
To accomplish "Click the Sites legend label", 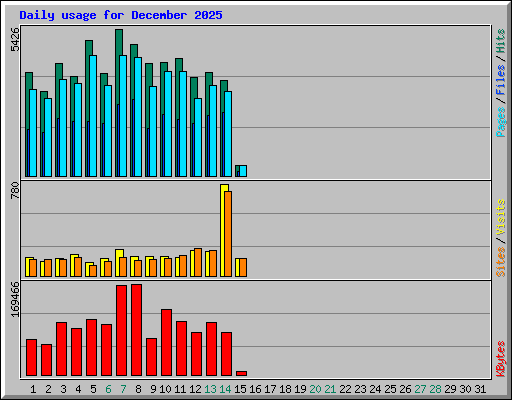I will [x=501, y=262].
